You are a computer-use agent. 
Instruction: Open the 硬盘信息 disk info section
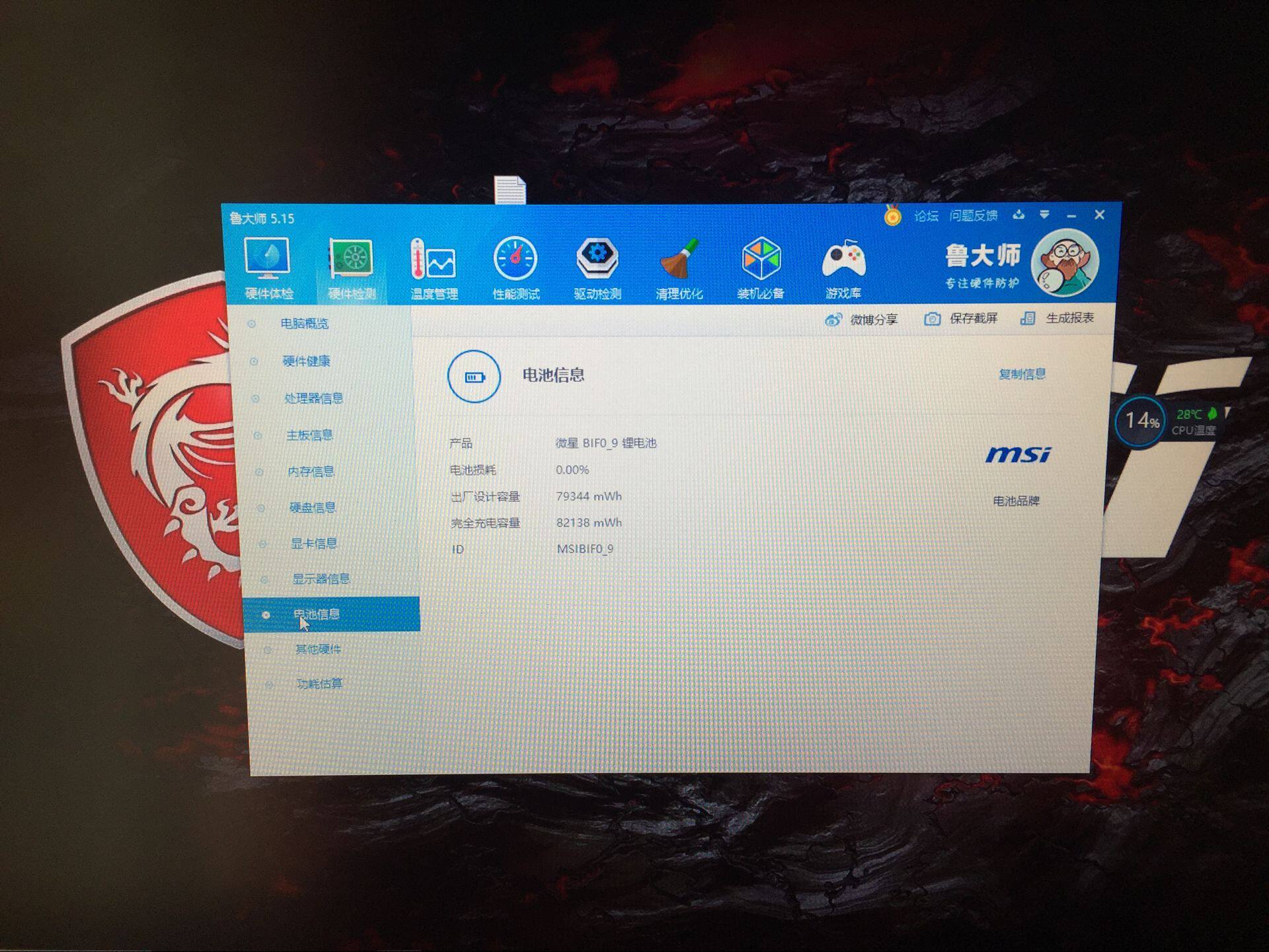click(x=313, y=507)
